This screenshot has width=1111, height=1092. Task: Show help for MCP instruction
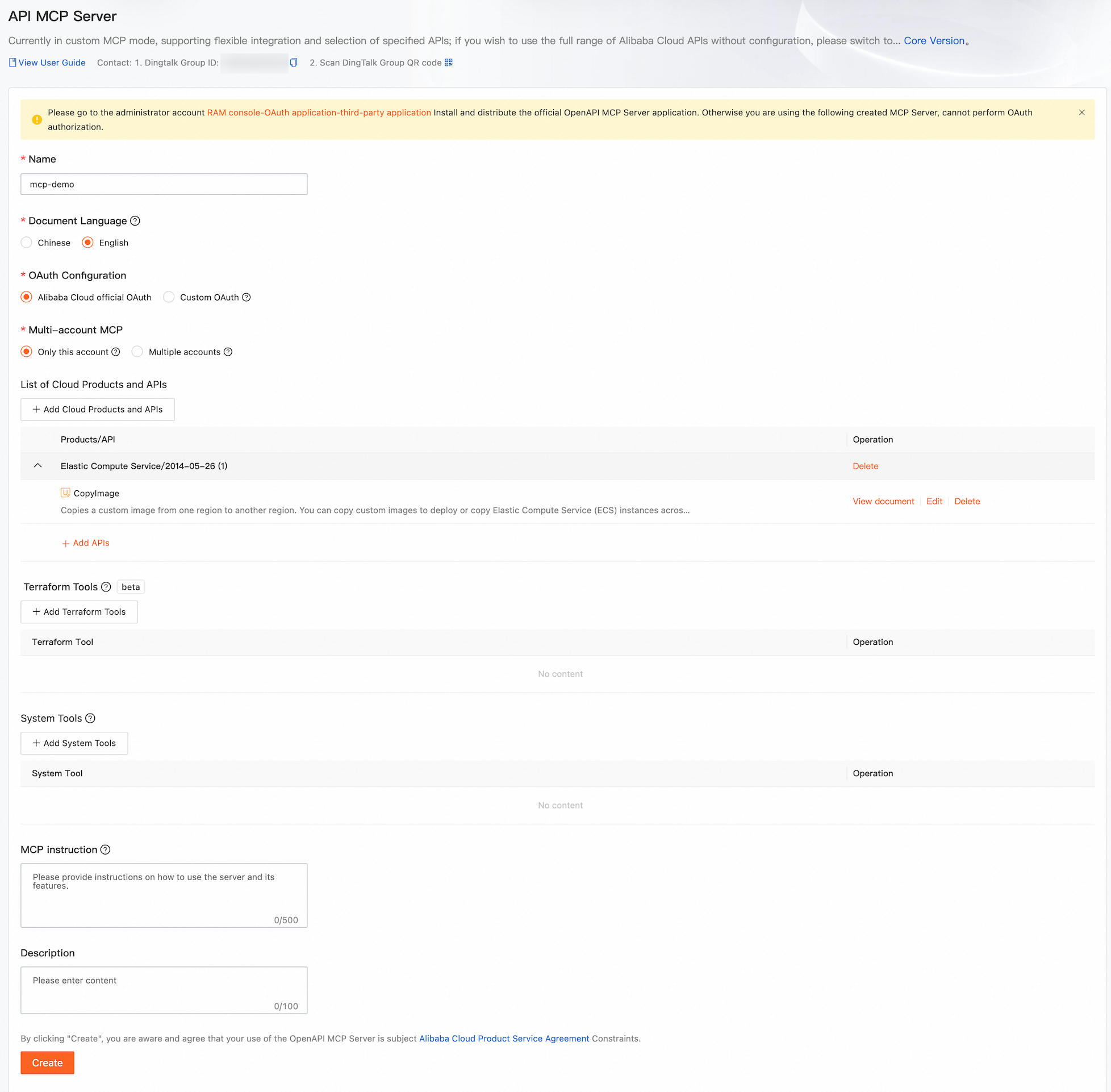click(106, 849)
